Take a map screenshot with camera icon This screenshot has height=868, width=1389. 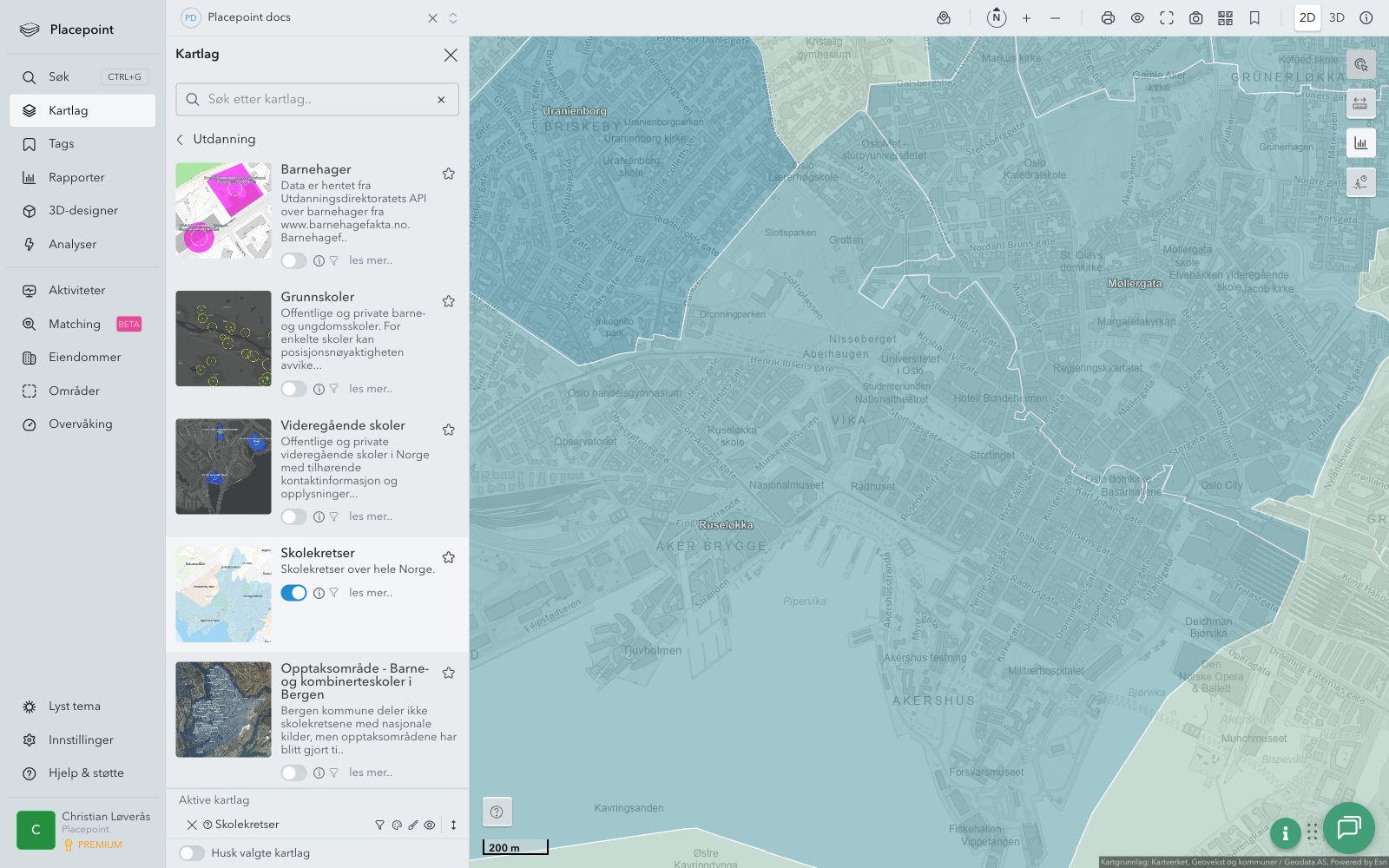point(1195,18)
